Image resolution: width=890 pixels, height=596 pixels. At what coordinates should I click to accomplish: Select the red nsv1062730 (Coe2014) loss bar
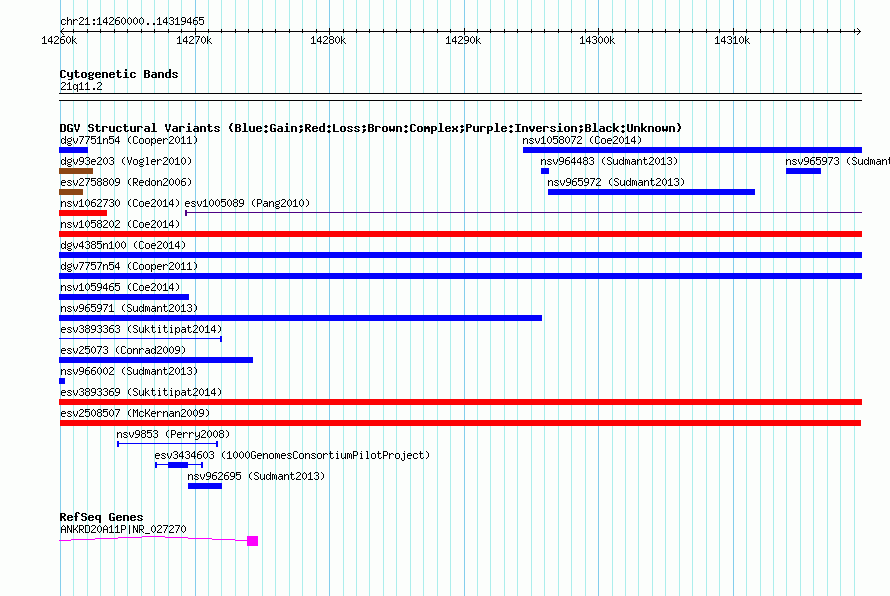83,213
